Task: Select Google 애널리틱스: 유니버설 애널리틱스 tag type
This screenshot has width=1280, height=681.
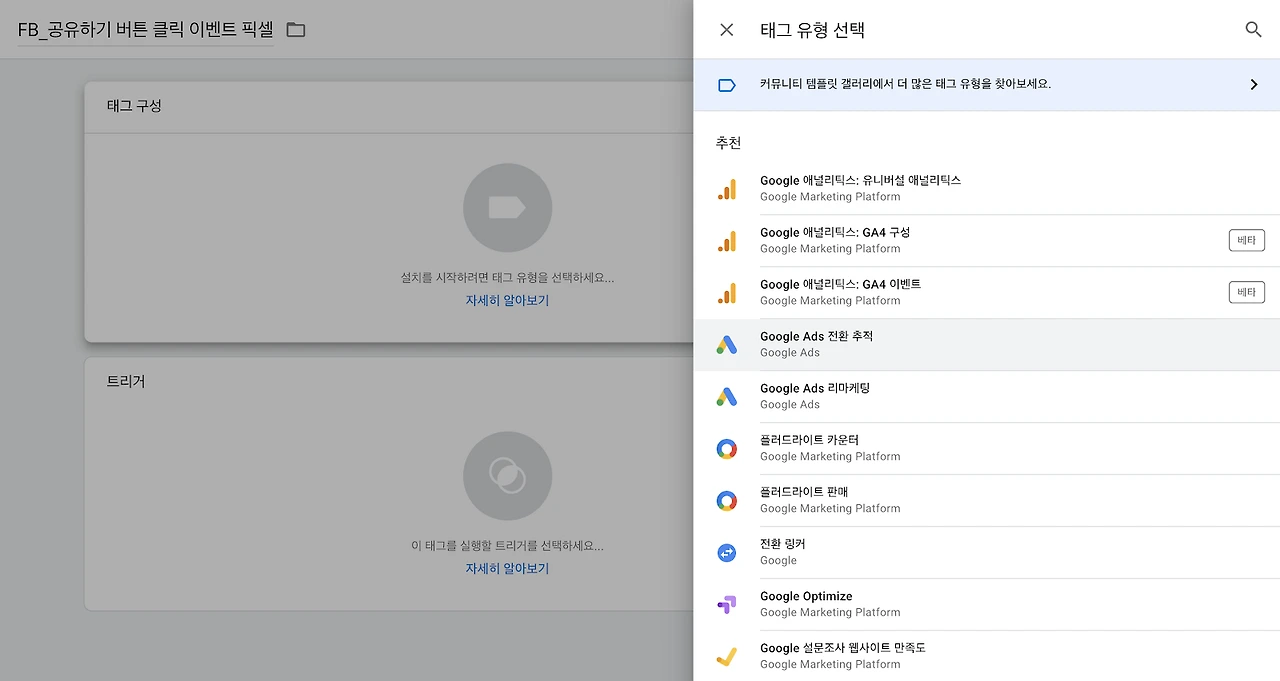Action: 986,189
